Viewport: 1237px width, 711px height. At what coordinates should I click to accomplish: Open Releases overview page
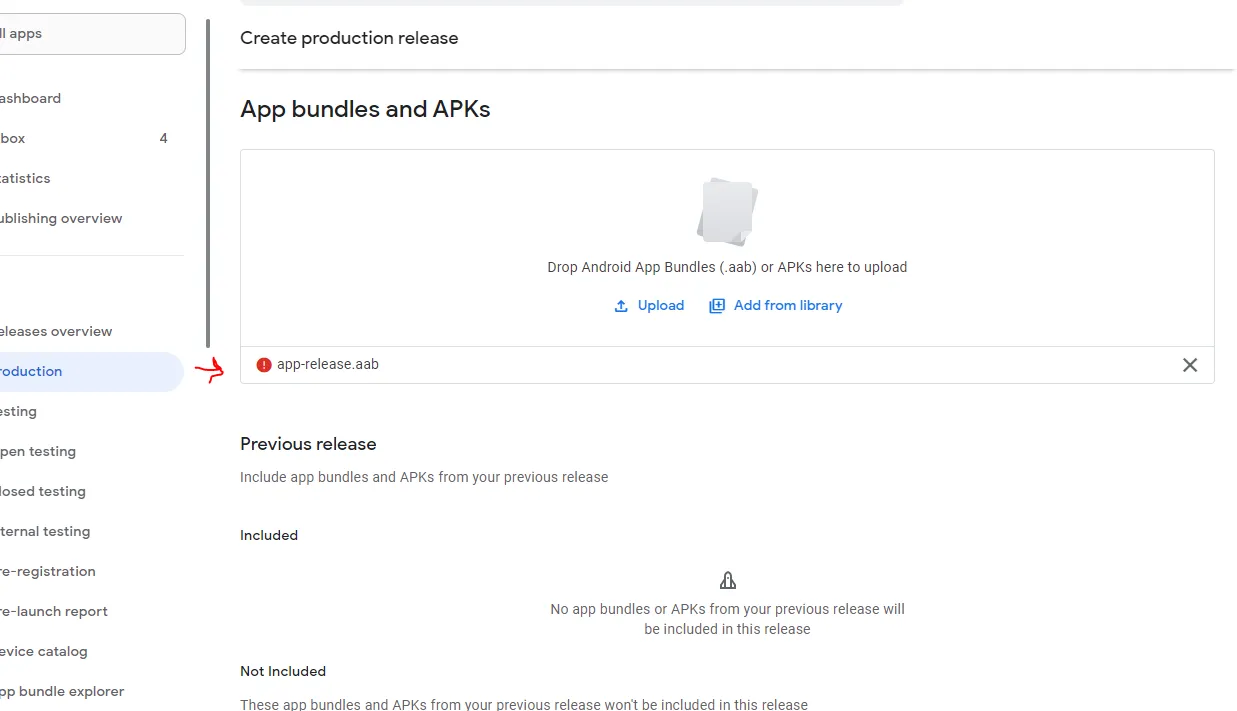tap(57, 331)
